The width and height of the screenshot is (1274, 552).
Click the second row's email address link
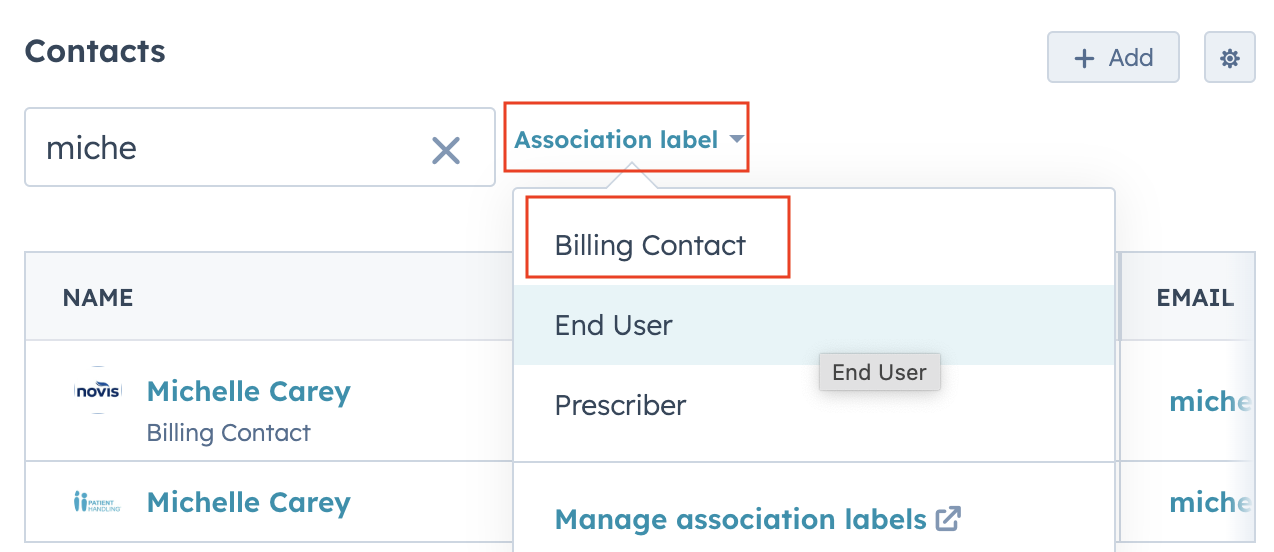[x=1210, y=502]
